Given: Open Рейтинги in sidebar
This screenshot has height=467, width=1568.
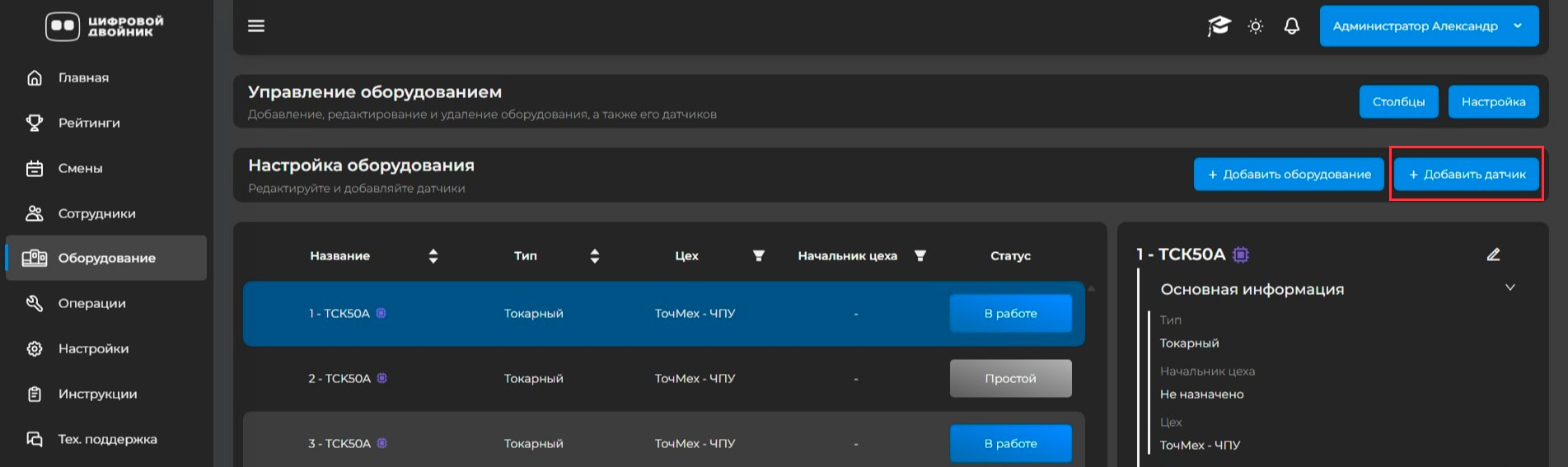Looking at the screenshot, I should (89, 123).
